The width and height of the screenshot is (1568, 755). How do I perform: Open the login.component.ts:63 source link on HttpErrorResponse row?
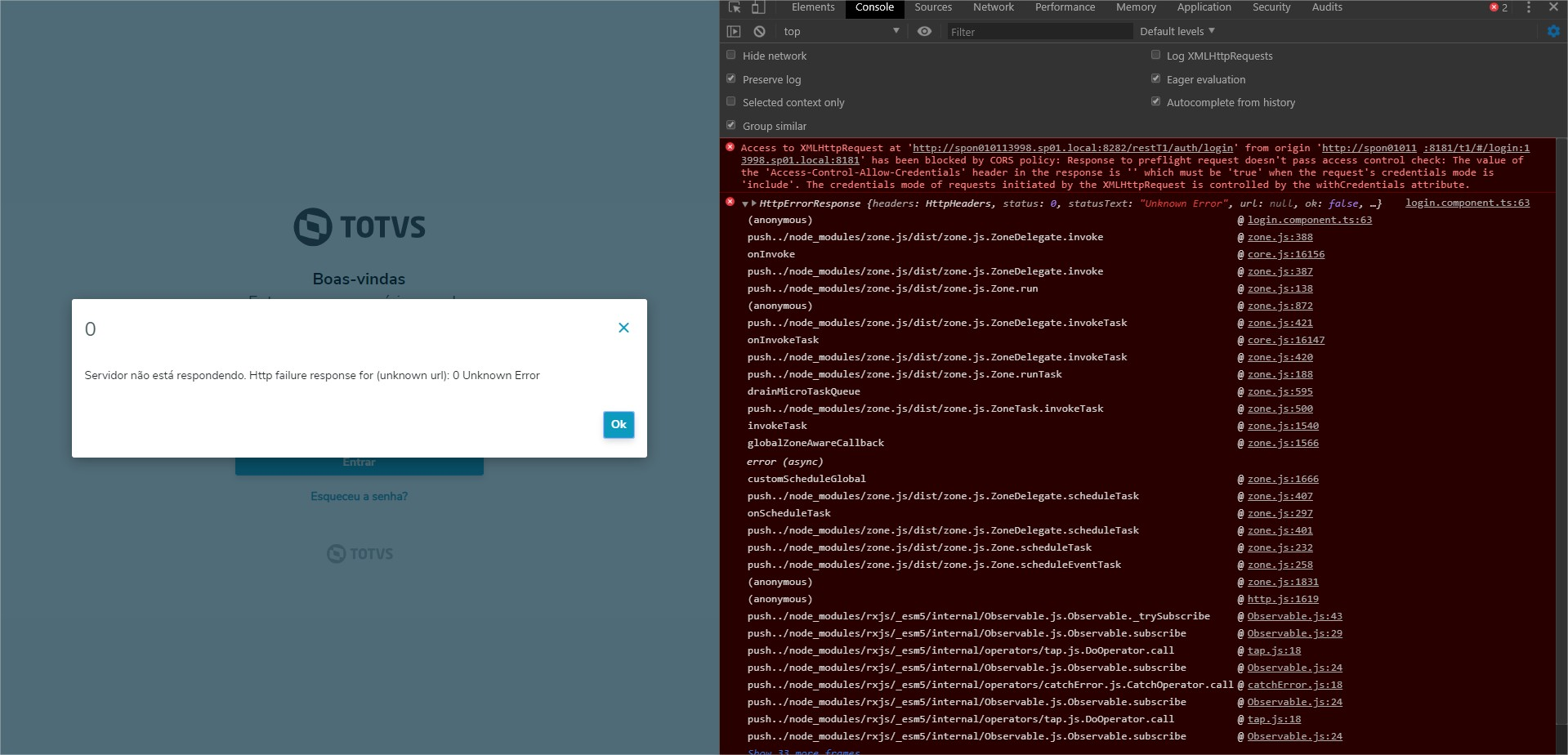coord(1467,203)
